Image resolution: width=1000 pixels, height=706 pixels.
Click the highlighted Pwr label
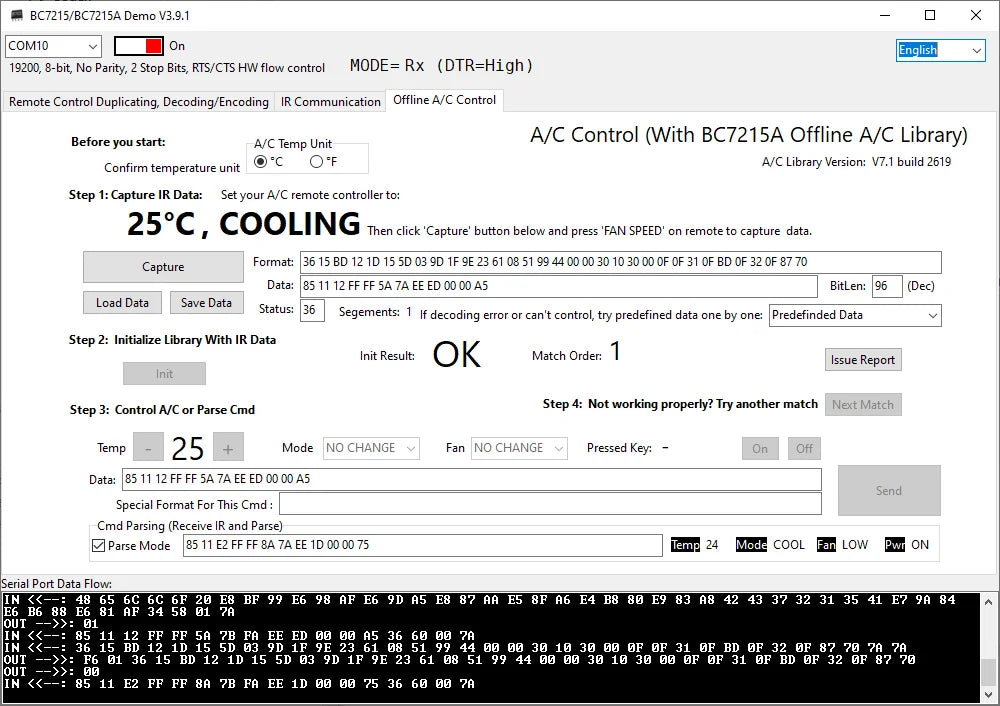[x=895, y=545]
